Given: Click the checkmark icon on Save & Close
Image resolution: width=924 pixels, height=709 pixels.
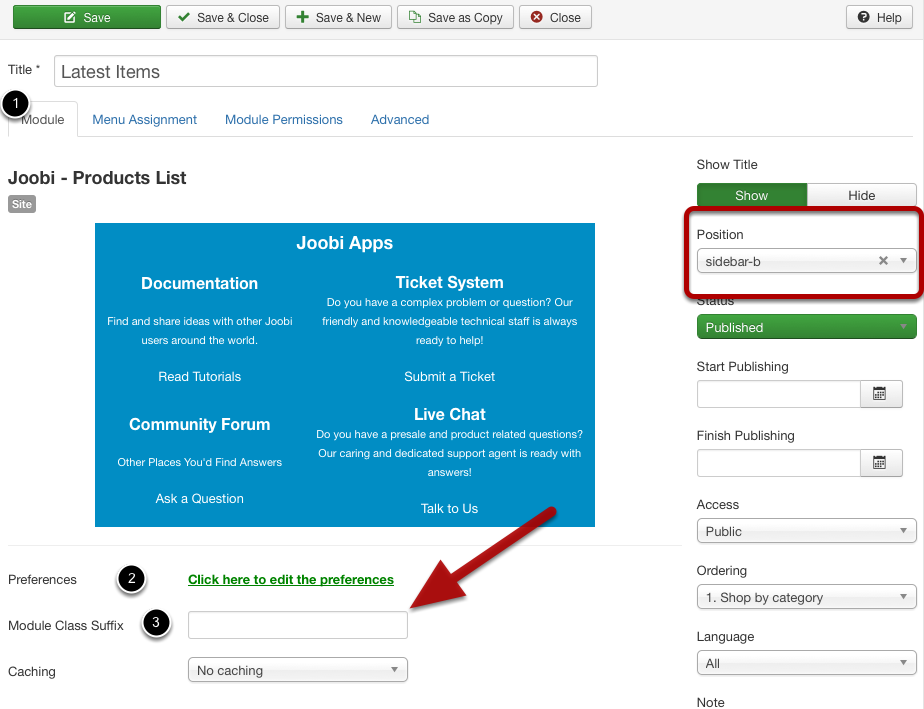Looking at the screenshot, I should pyautogui.click(x=184, y=17).
